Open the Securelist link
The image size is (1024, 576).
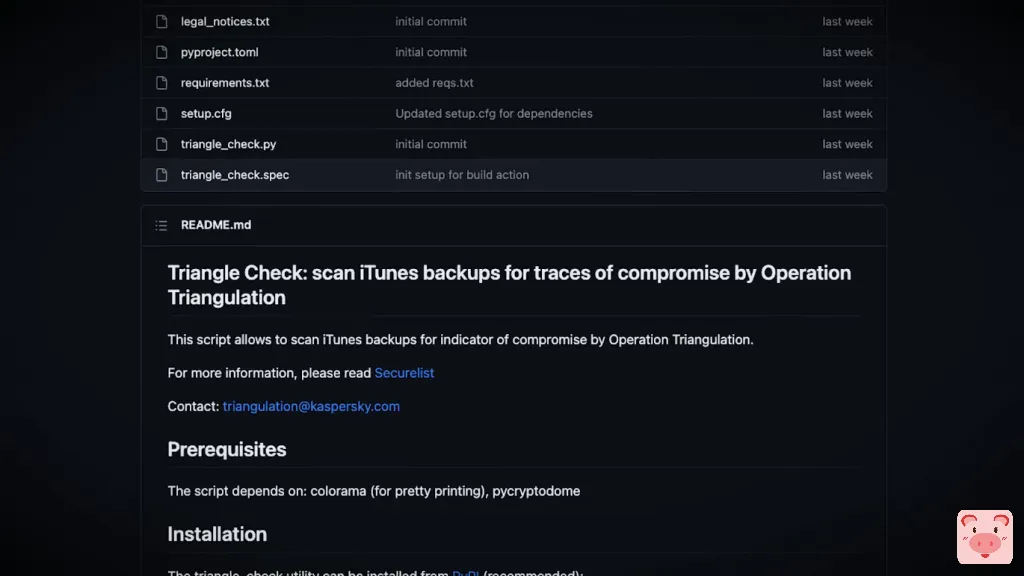coord(404,373)
